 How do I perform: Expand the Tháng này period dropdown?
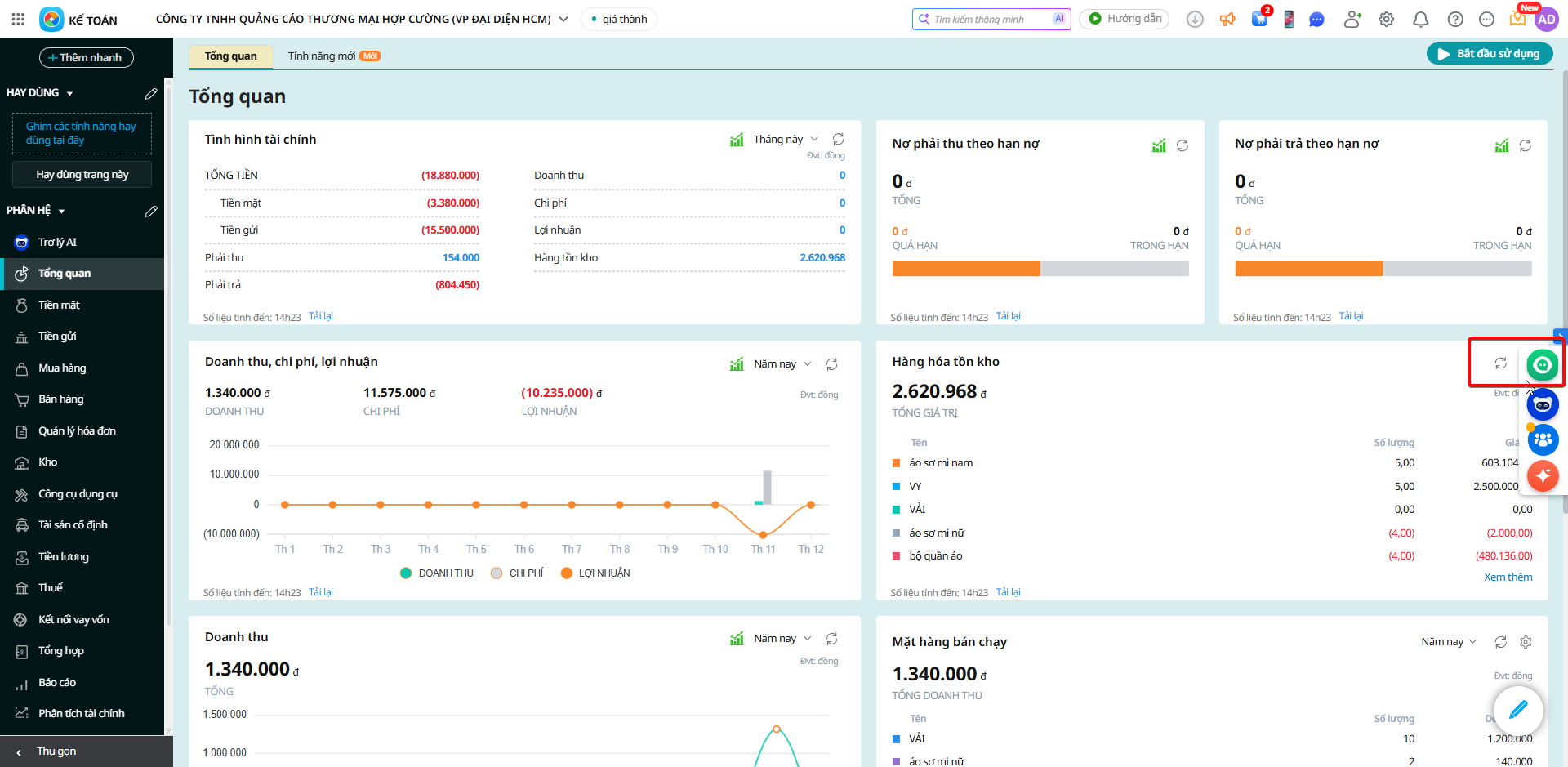pyautogui.click(x=786, y=140)
